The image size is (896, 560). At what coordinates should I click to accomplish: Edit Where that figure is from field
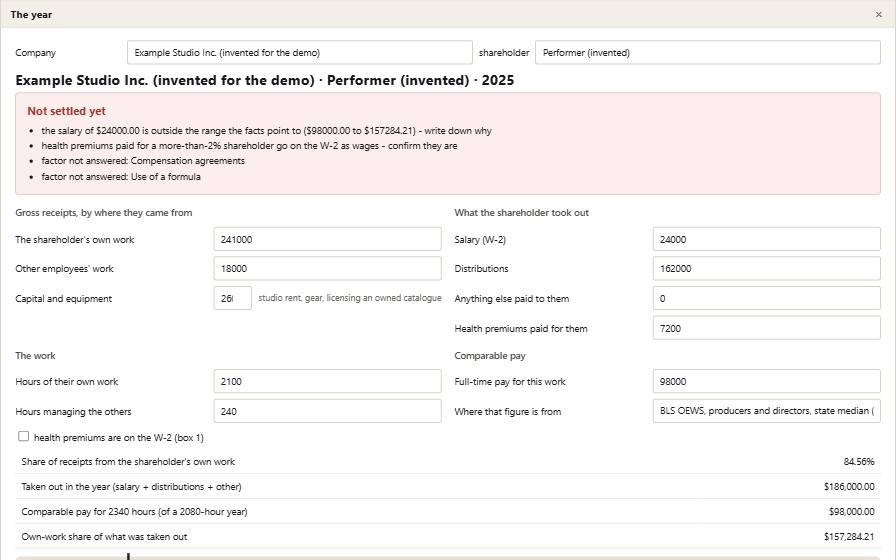pyautogui.click(x=766, y=411)
